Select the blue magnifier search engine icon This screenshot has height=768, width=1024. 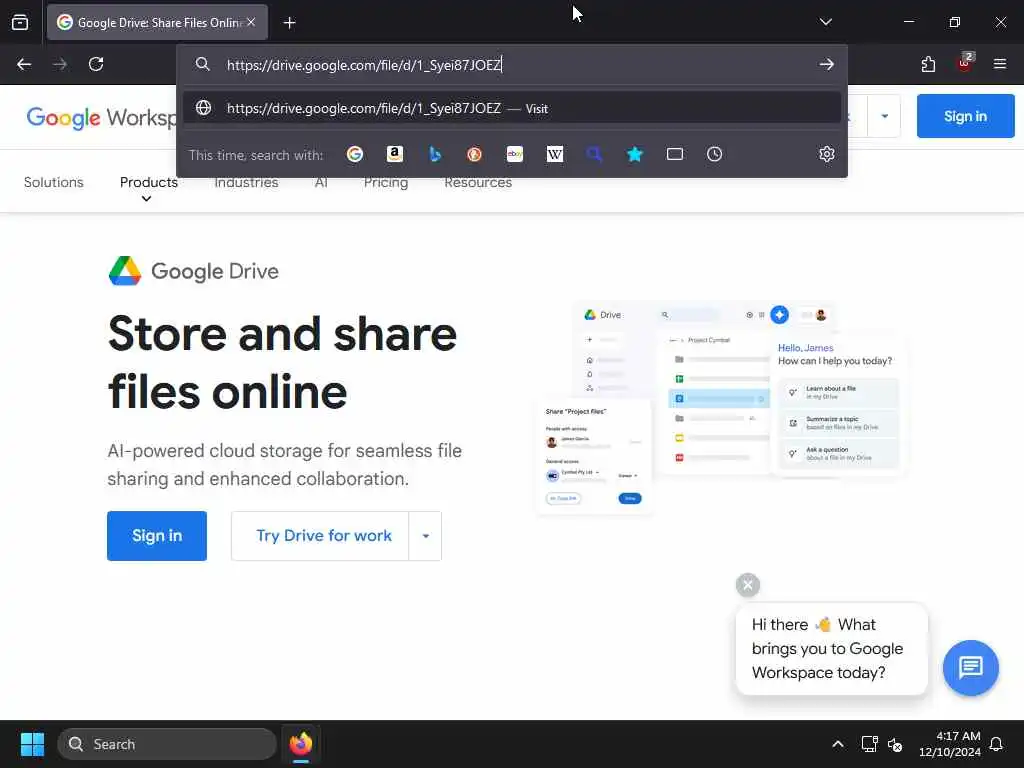594,154
